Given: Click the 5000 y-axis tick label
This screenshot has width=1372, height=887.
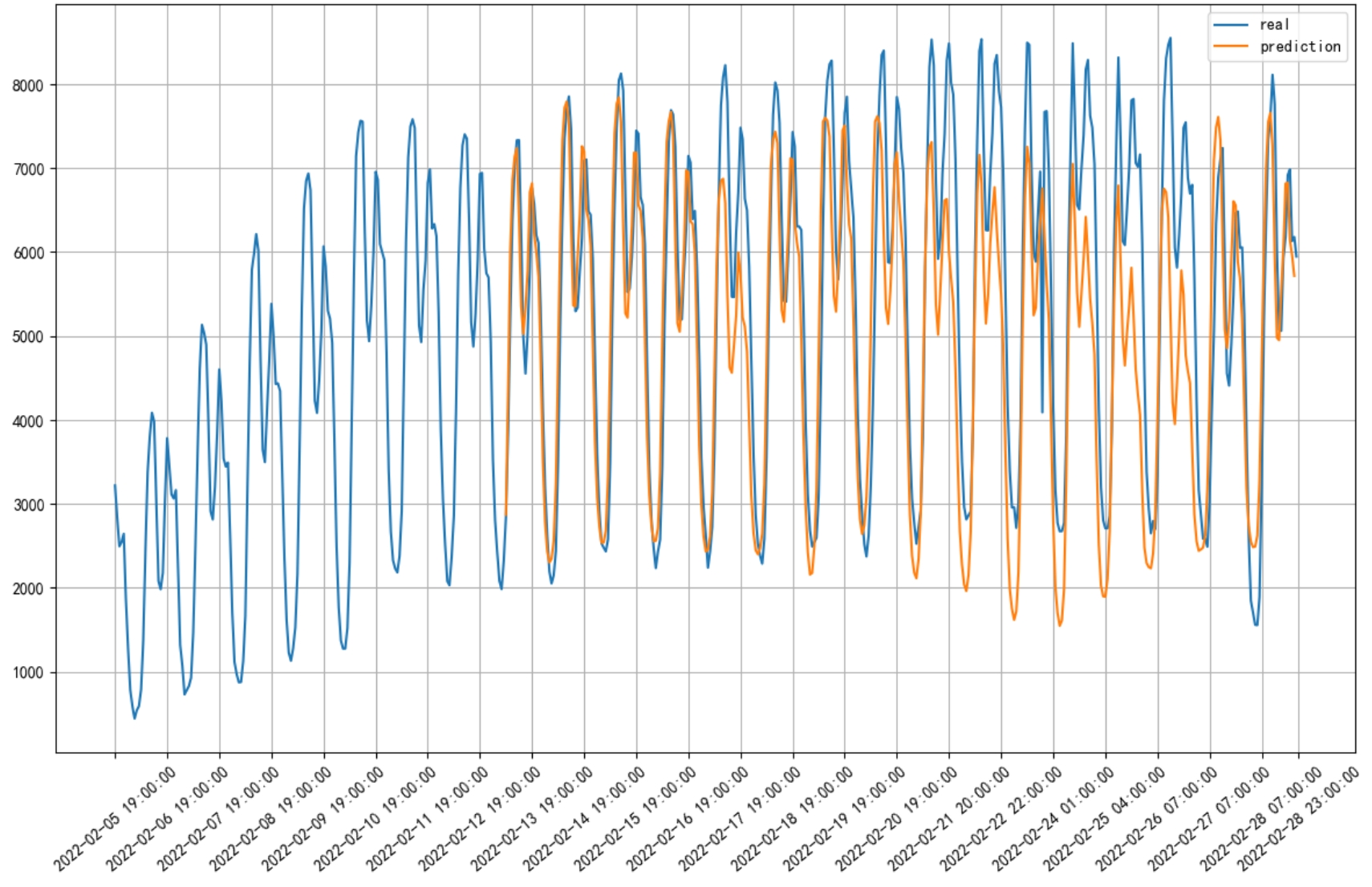Looking at the screenshot, I should pos(28,337).
